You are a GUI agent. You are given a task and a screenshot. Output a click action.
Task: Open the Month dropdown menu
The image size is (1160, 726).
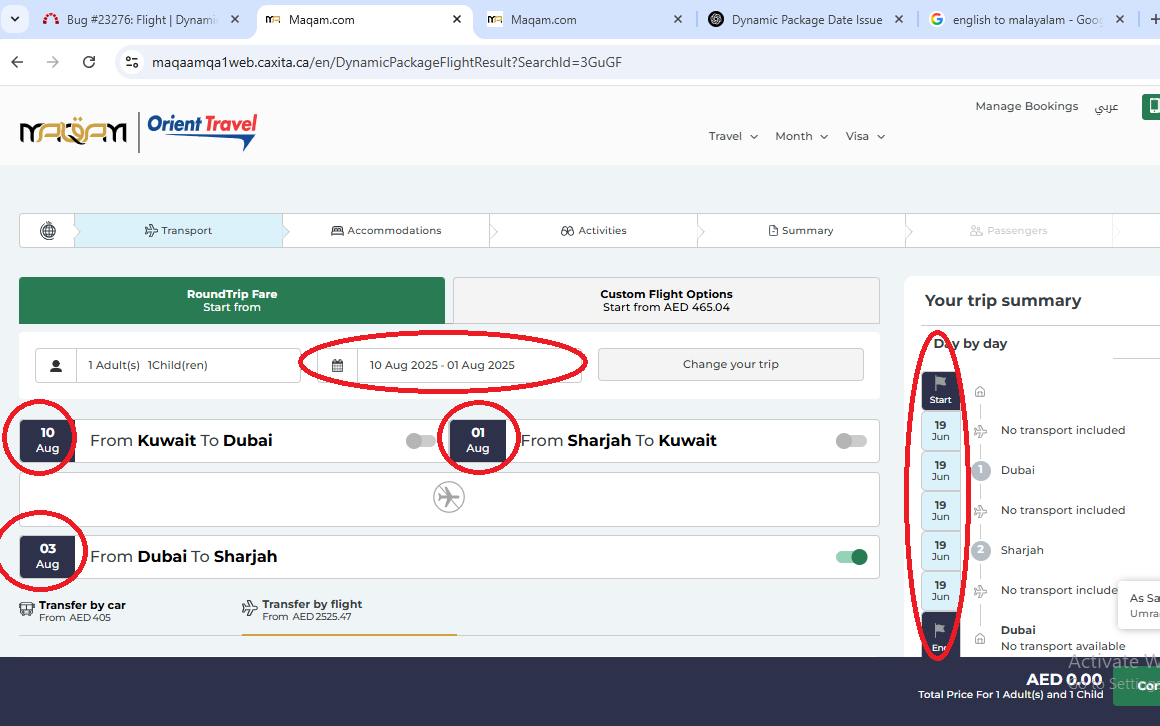pyautogui.click(x=801, y=137)
